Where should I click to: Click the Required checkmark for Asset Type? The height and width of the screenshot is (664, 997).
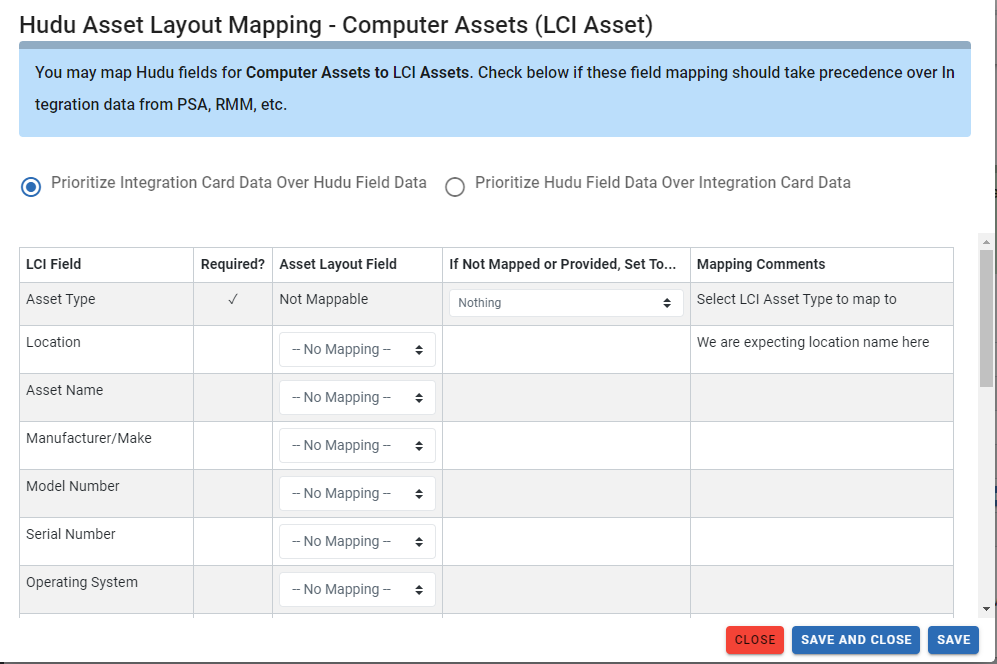(x=233, y=298)
